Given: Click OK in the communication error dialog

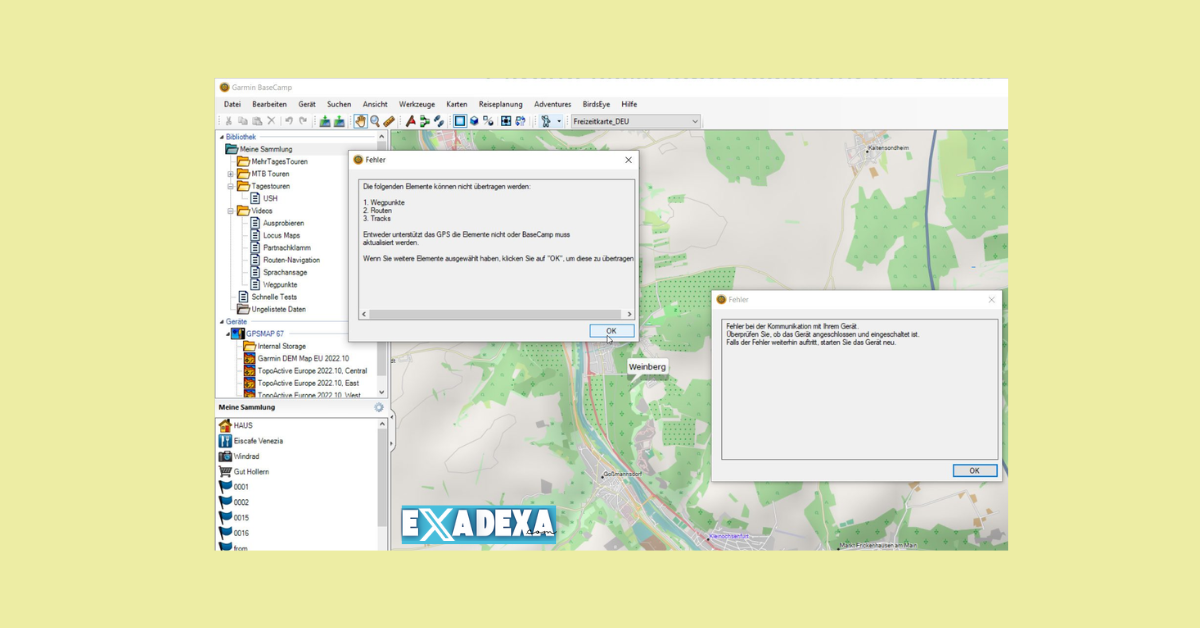Looking at the screenshot, I should (974, 470).
